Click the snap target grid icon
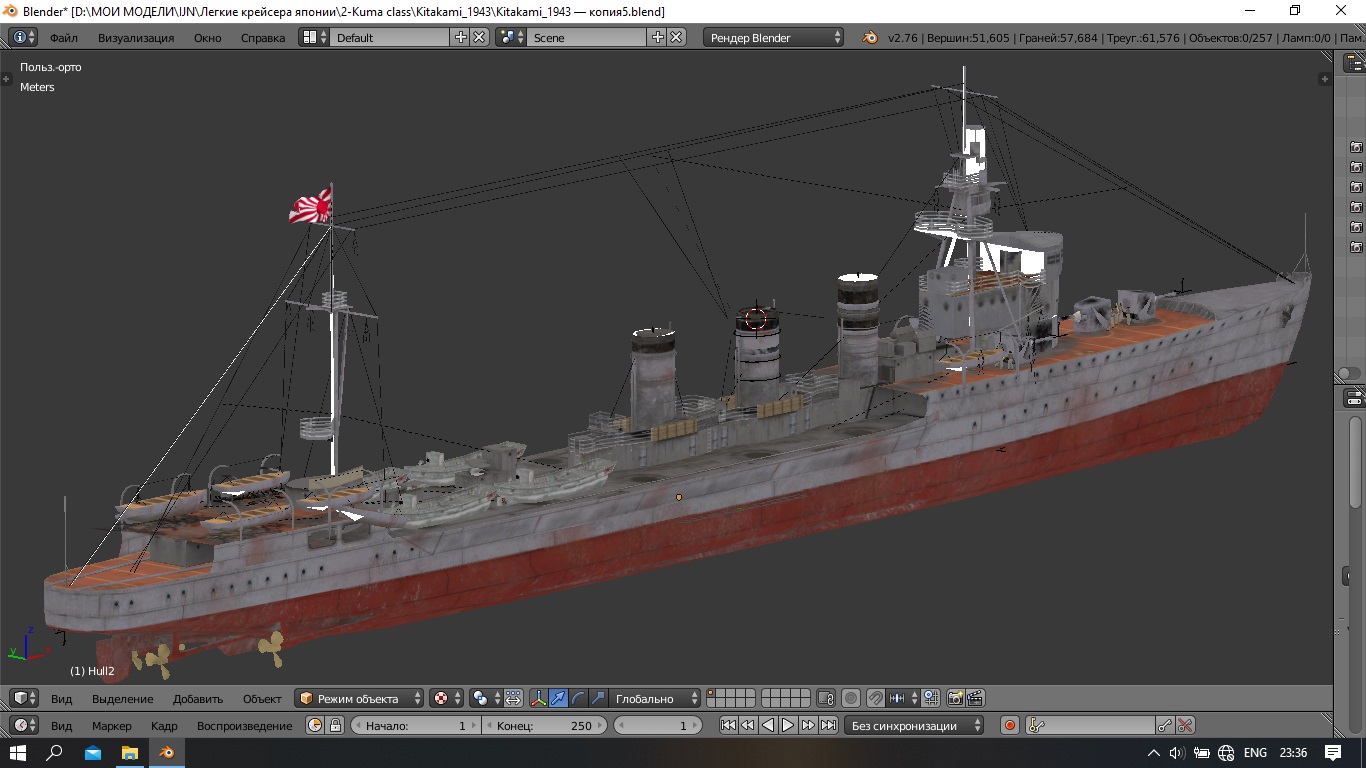Viewport: 1366px width, 768px height. pos(931,698)
